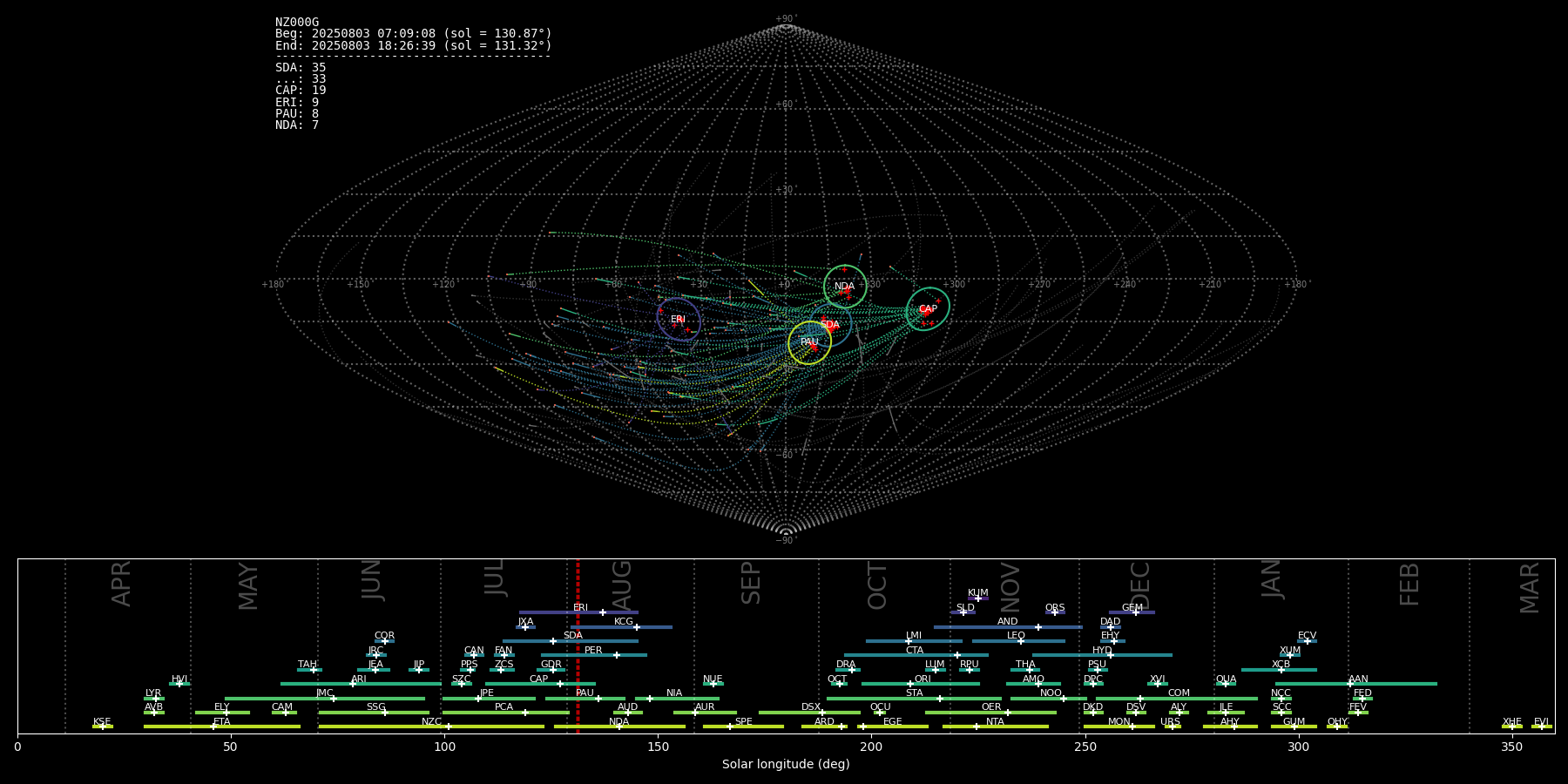The width and height of the screenshot is (1568, 784).
Task: Click the 'End: 20250803 18:26:39' line
Action: (414, 45)
